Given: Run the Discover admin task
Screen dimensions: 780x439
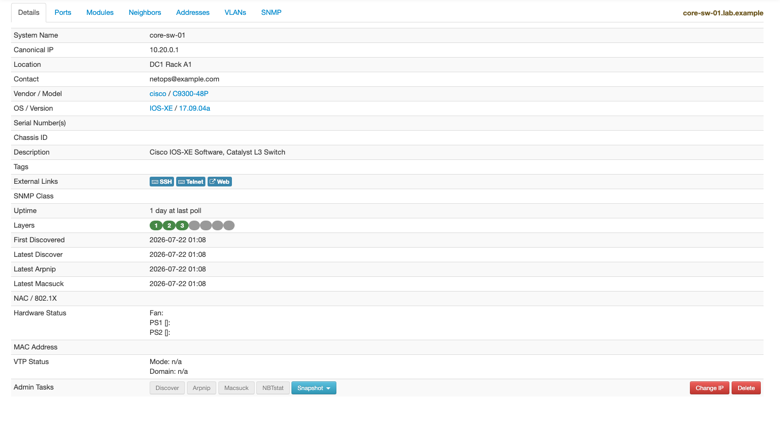Looking at the screenshot, I should pyautogui.click(x=167, y=388).
